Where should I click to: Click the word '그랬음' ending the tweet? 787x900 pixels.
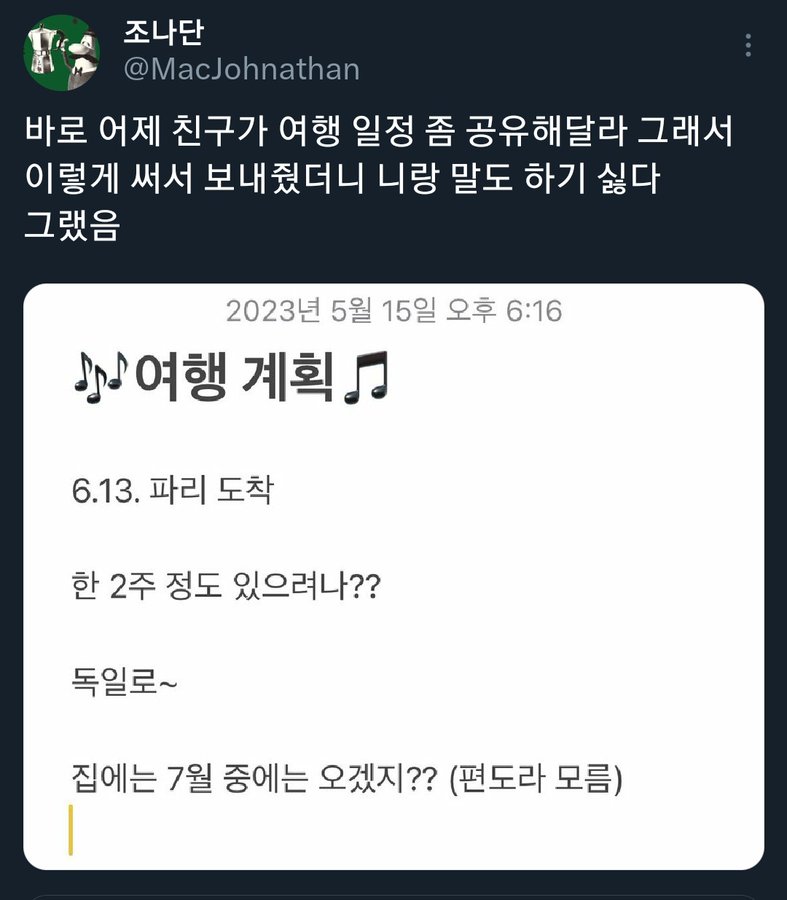71,227
